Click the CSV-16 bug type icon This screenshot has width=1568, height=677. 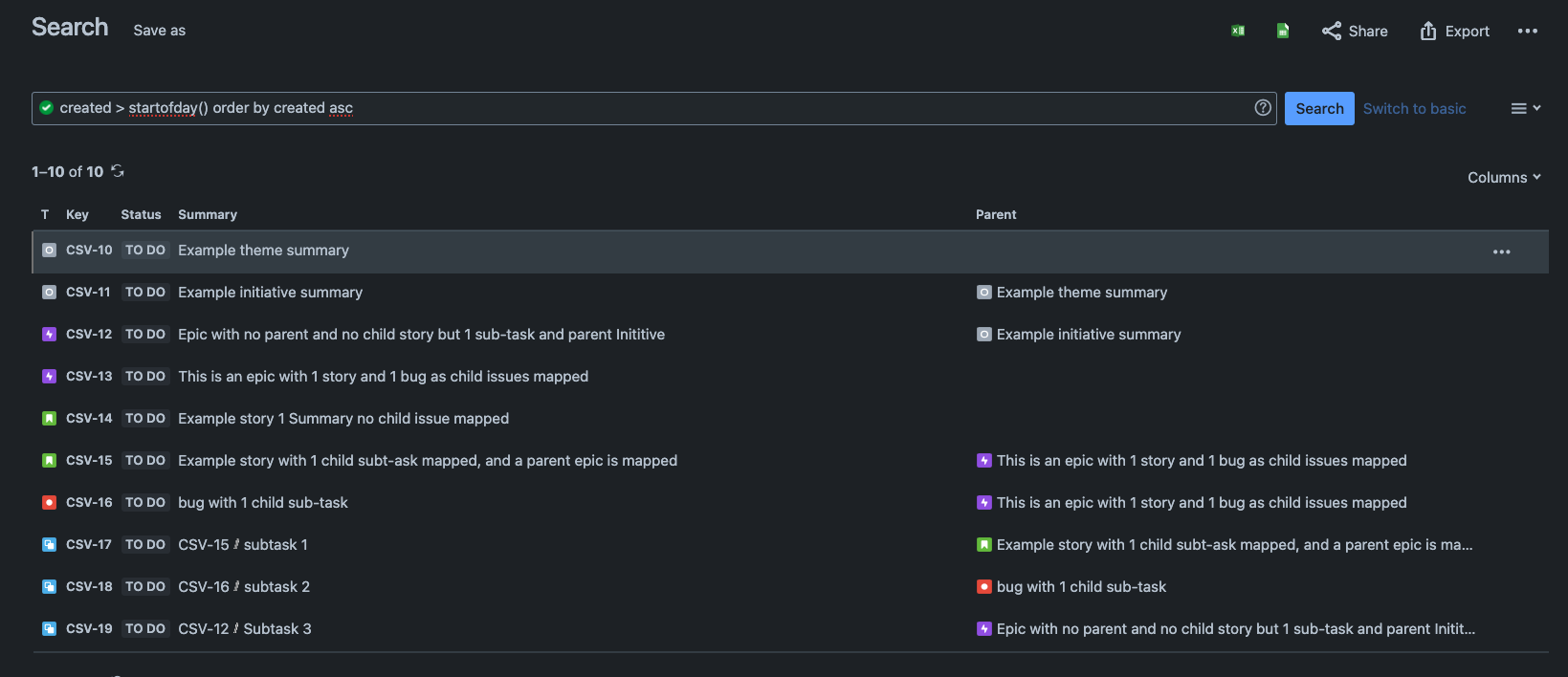[49, 502]
